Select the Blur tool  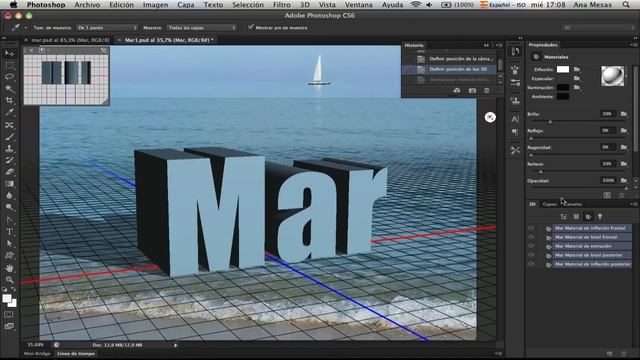(9, 196)
